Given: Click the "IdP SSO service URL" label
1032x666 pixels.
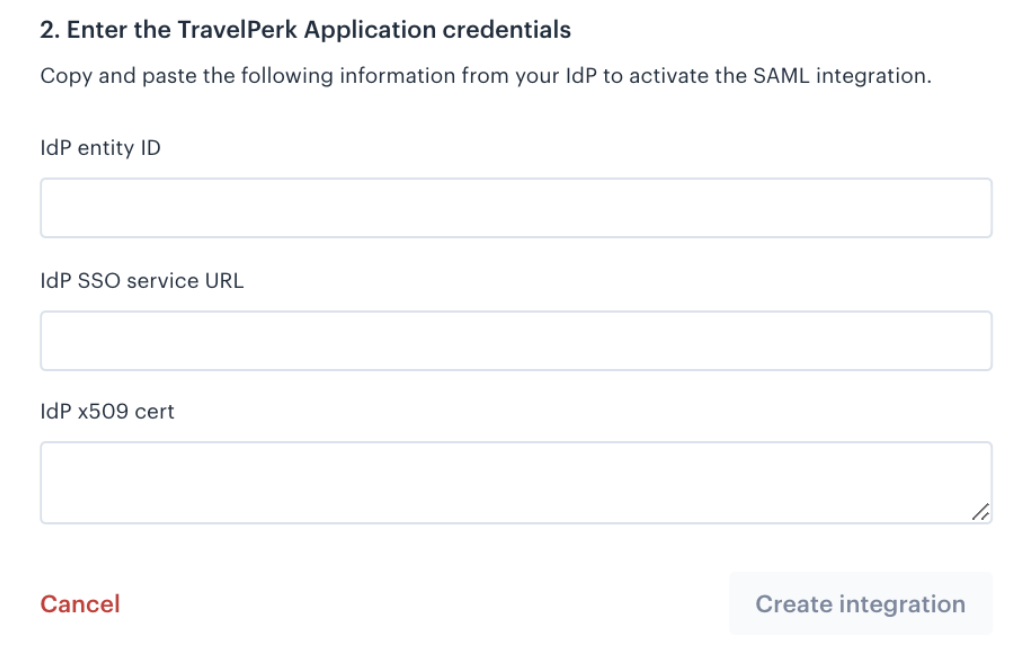Looking at the screenshot, I should [142, 281].
